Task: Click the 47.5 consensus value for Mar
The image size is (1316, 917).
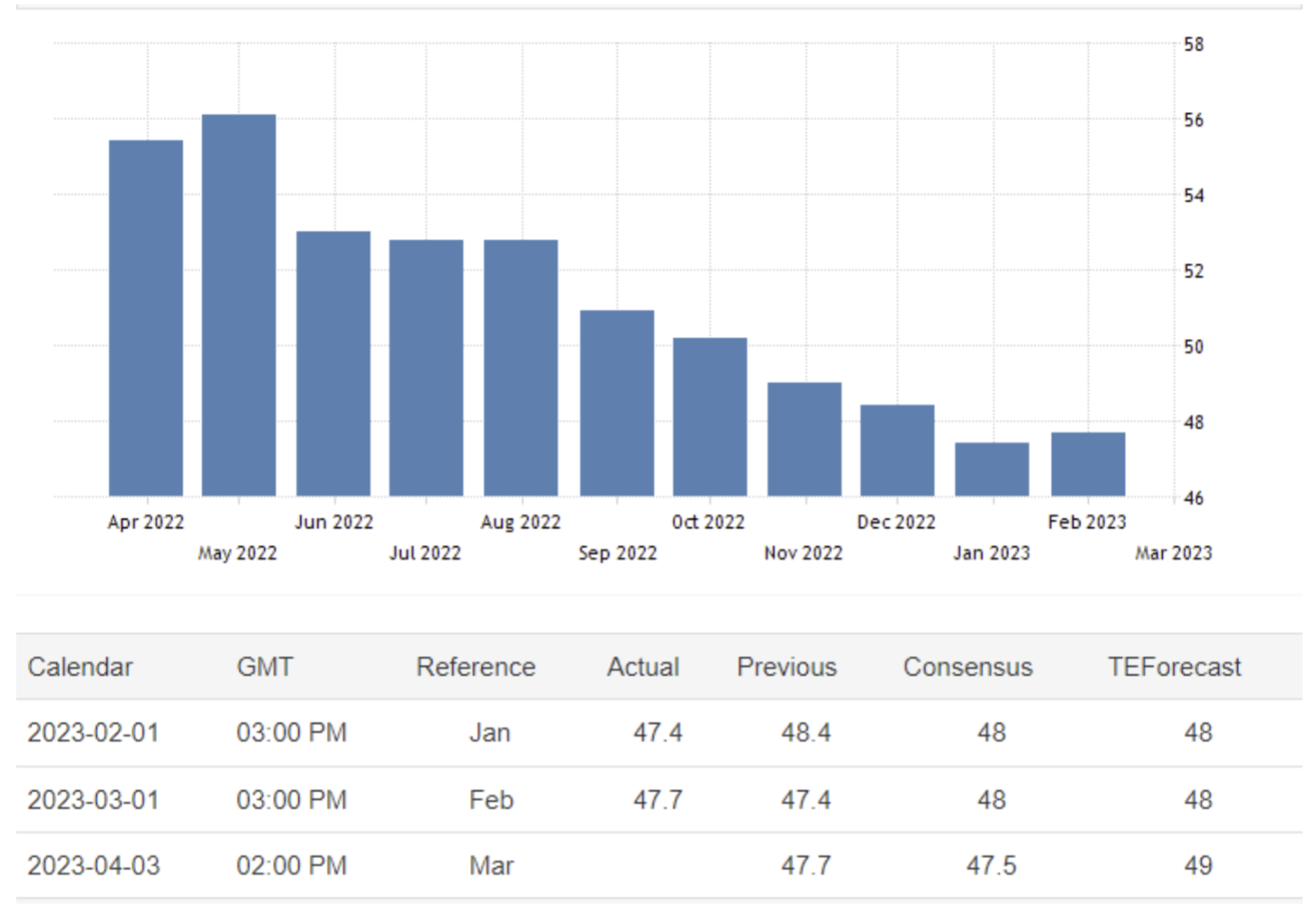Action: 991,866
